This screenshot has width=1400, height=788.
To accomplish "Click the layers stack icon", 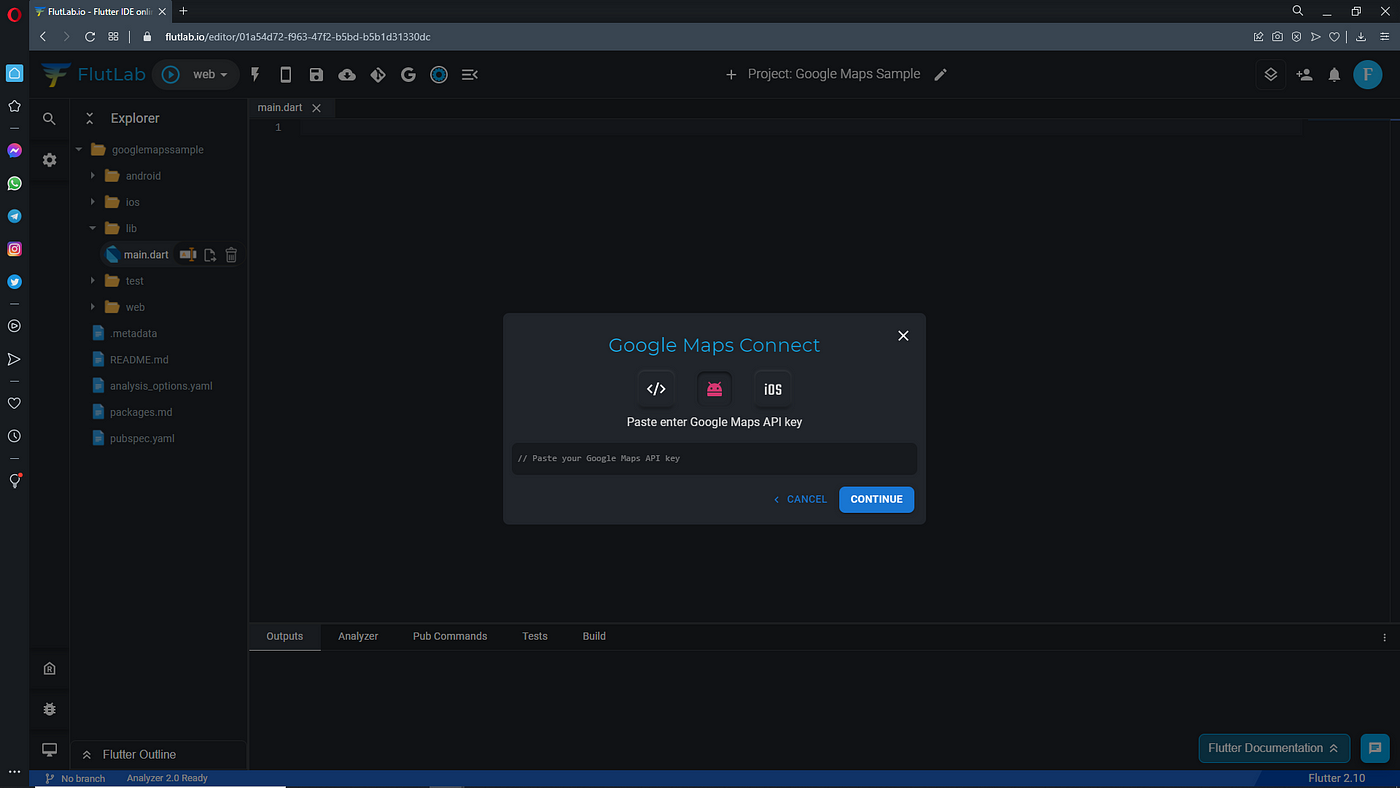I will (1270, 74).
